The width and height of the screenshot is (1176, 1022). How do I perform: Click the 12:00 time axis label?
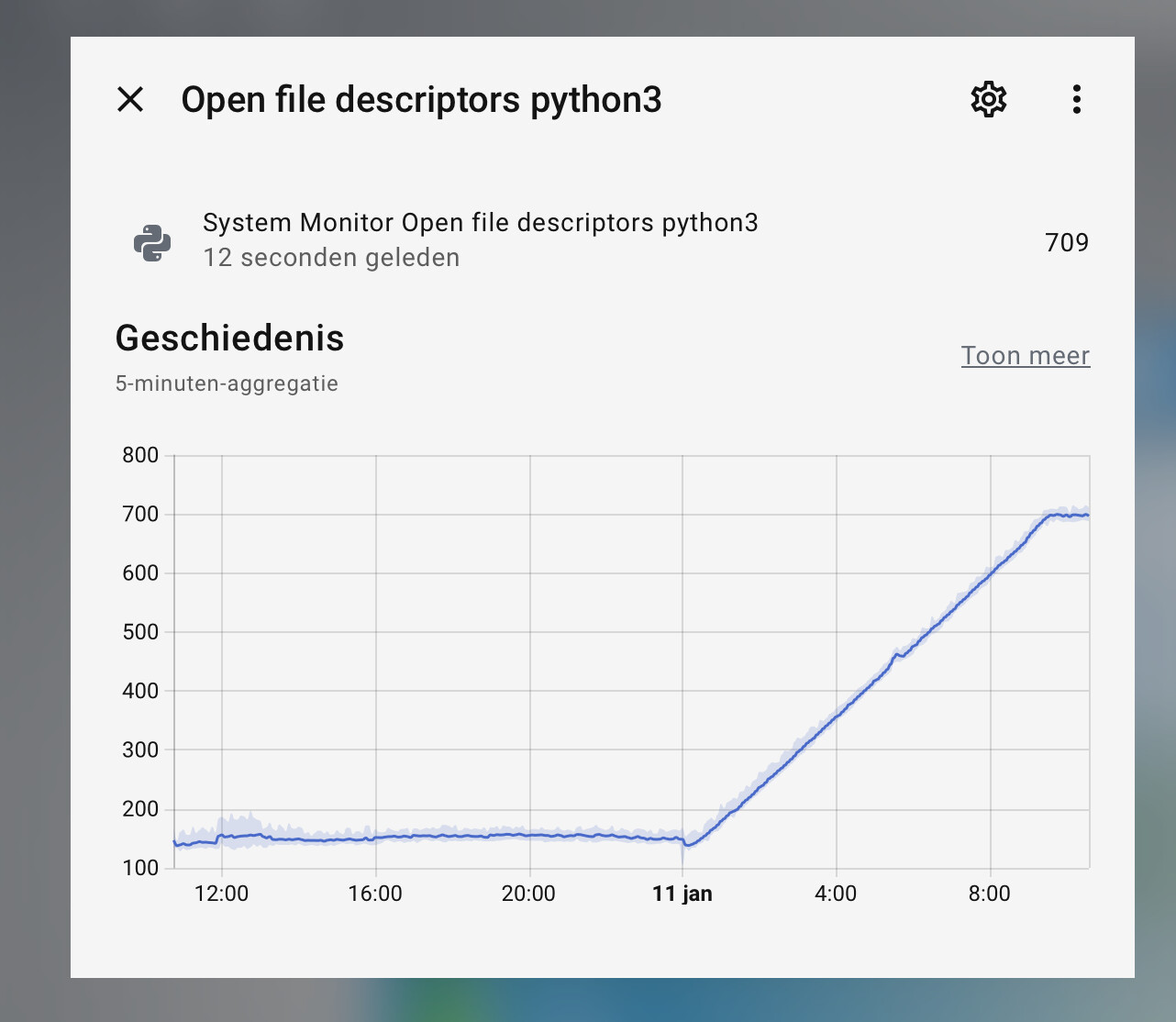pyautogui.click(x=221, y=894)
